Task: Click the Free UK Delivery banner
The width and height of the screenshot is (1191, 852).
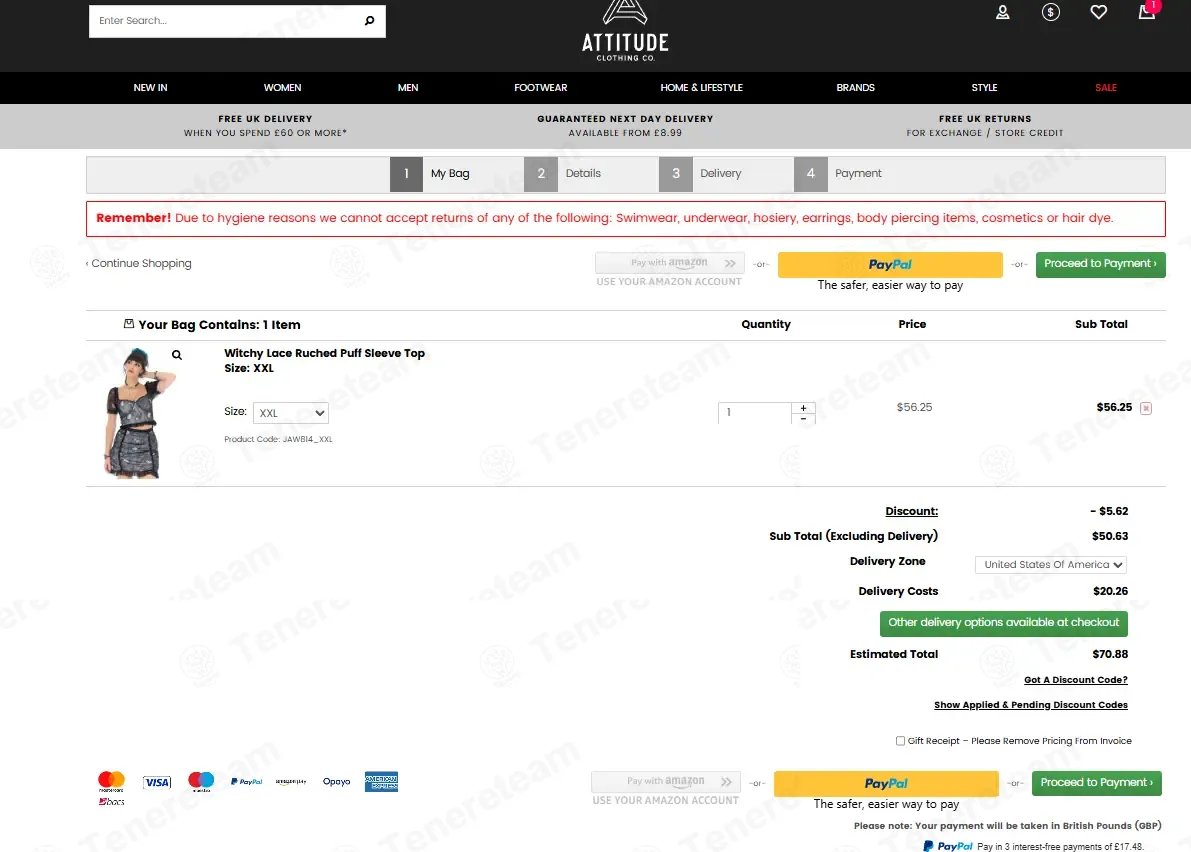Action: pos(265,126)
